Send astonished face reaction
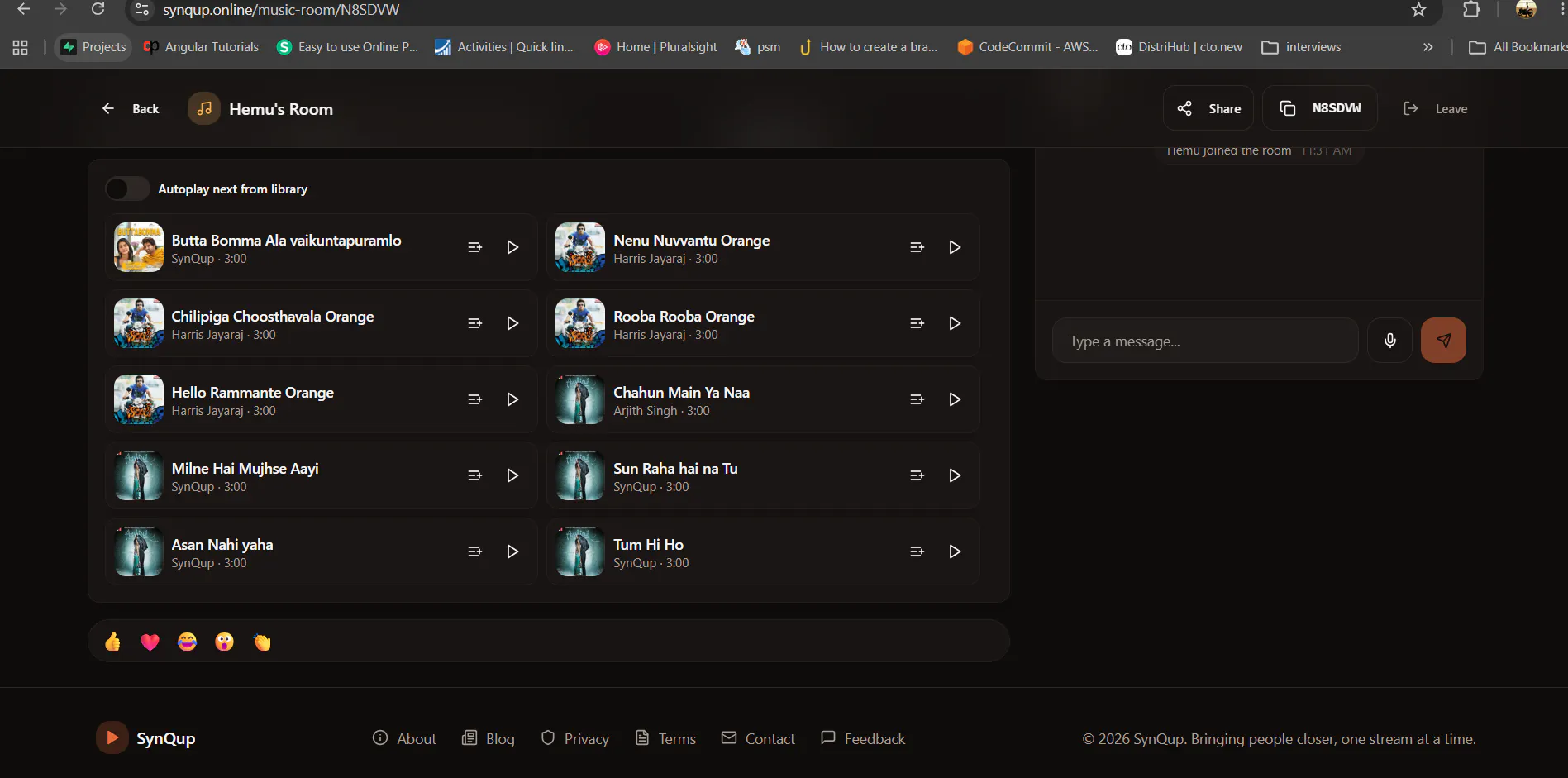Viewport: 1568px width, 778px height. 224,642
